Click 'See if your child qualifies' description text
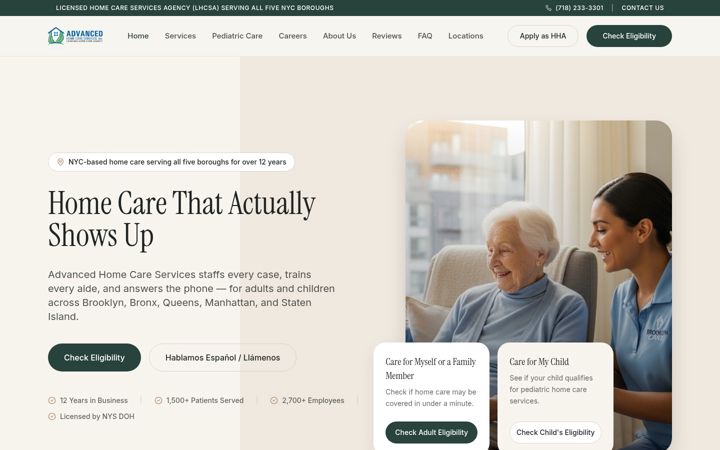 click(551, 389)
